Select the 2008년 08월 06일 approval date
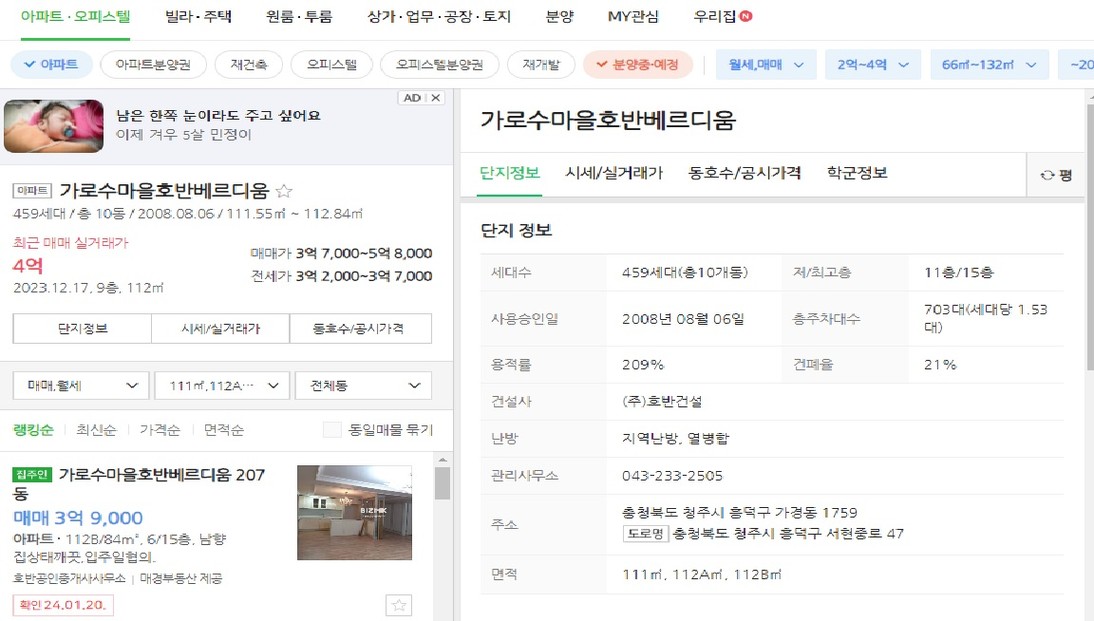The width and height of the screenshot is (1094, 621). pos(683,319)
